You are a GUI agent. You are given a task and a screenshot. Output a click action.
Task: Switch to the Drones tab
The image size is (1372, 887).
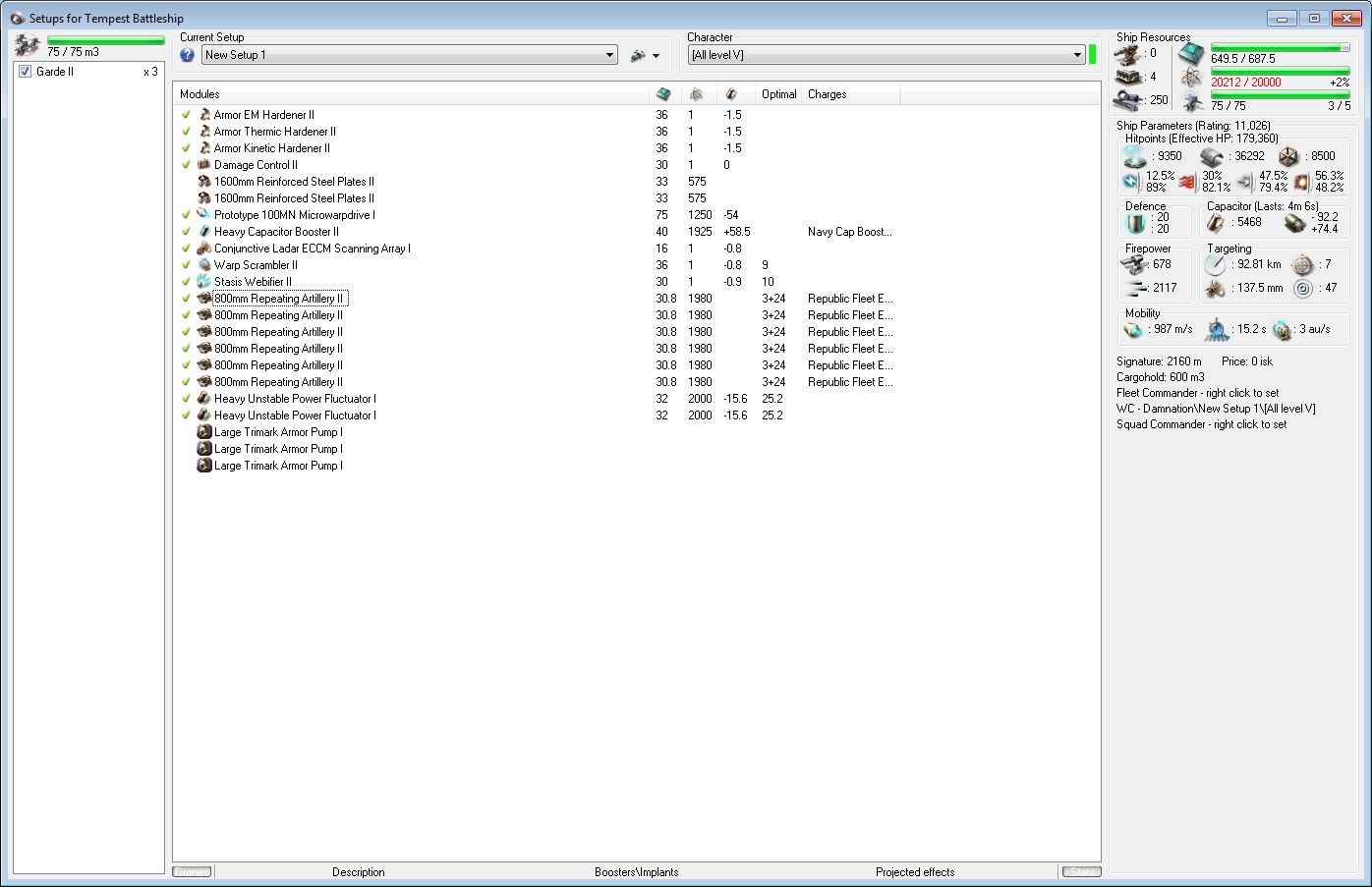[x=192, y=871]
